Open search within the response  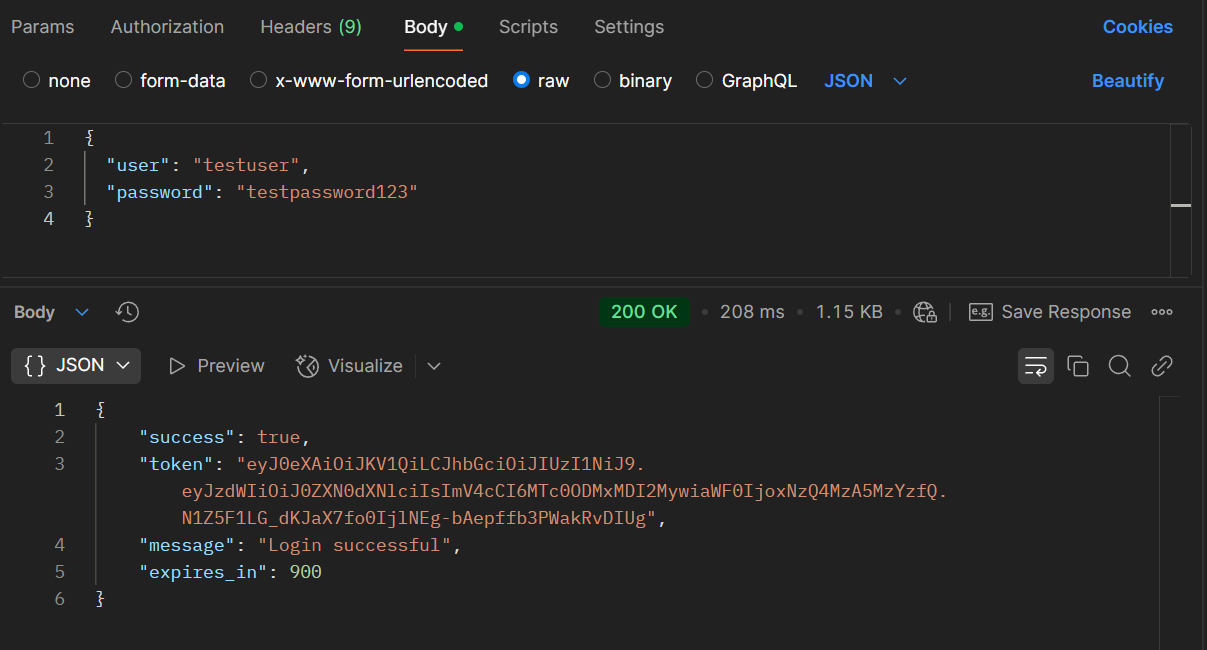coord(1119,366)
